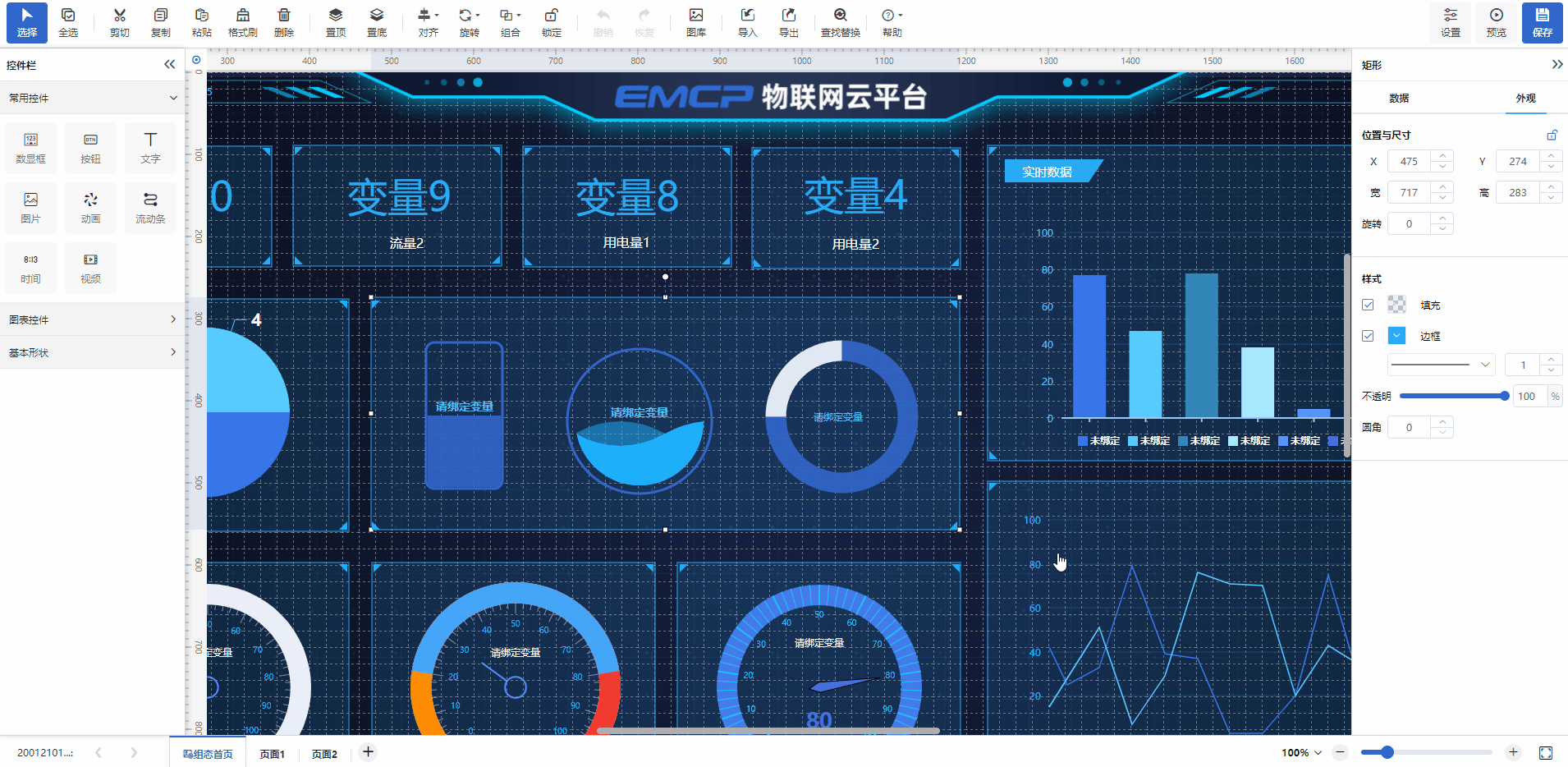Click the 锁定 lock icon
Screen dimensions: 1568x767
point(552,22)
